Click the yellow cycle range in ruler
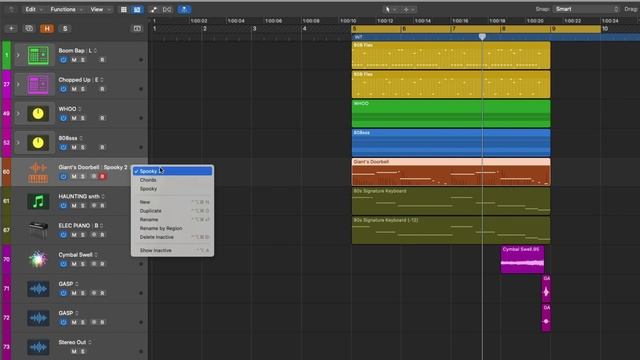Viewport: 640px width, 360px height. 476,29
